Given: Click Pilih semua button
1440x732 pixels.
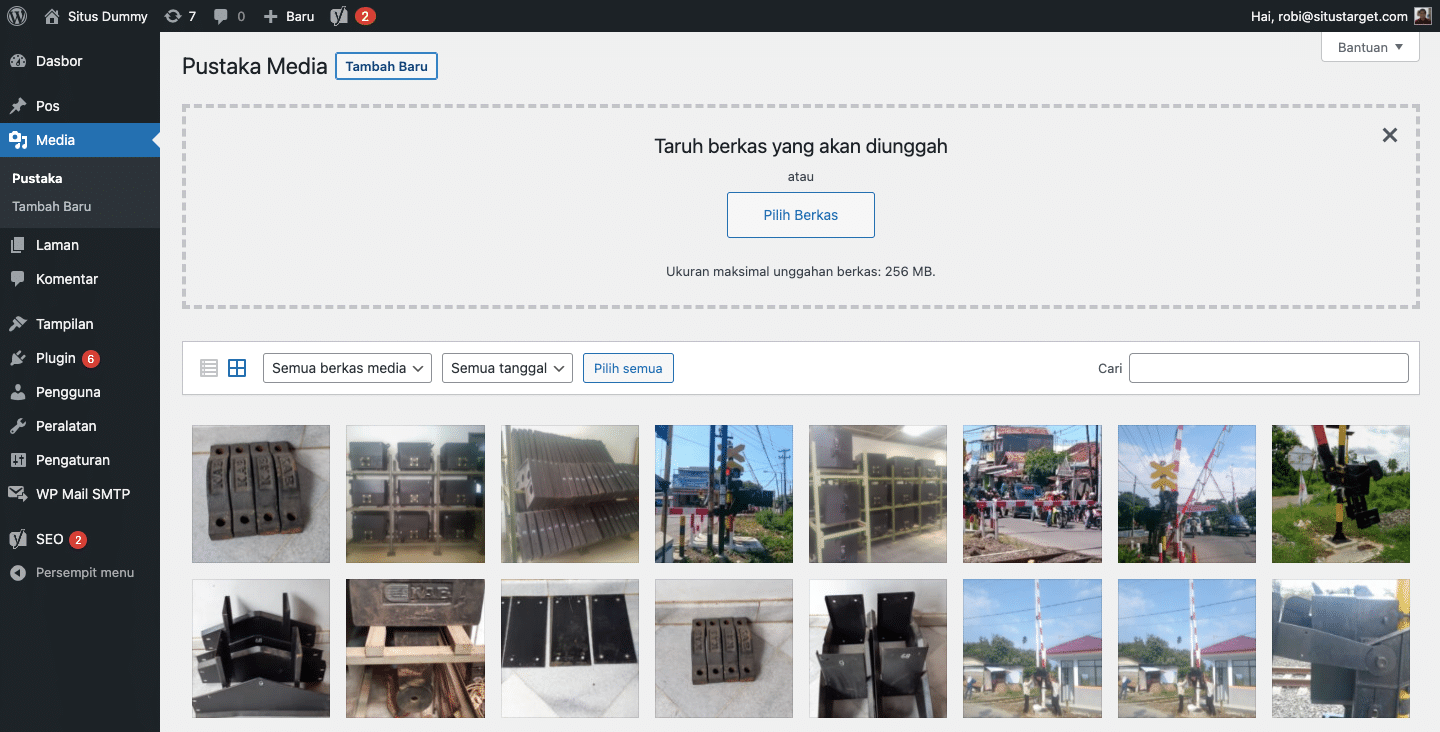Looking at the screenshot, I should [628, 368].
